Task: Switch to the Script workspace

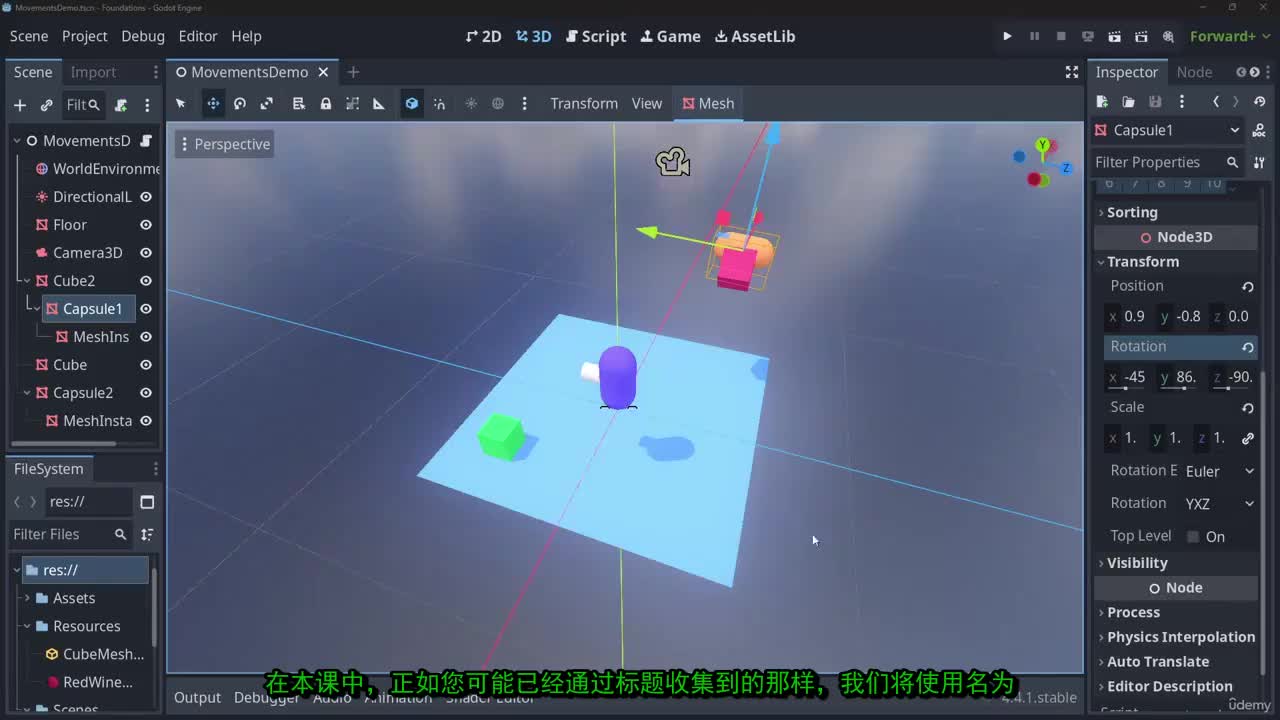Action: (596, 36)
